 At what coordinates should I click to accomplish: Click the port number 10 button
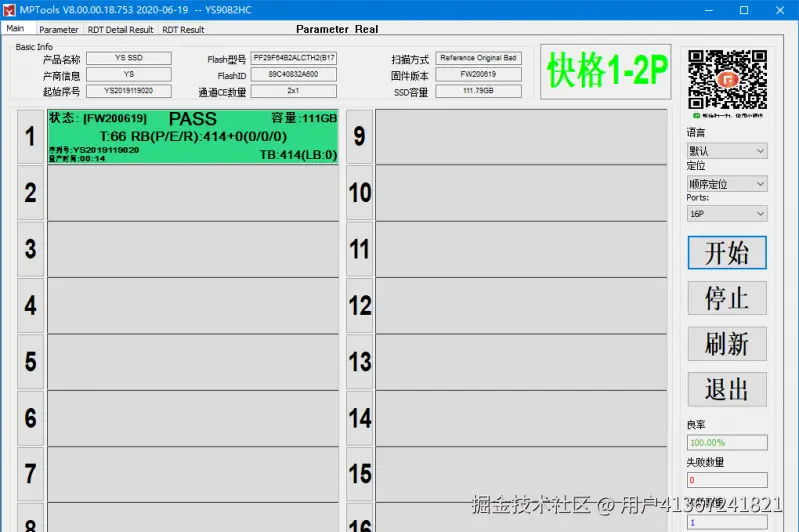pos(360,193)
